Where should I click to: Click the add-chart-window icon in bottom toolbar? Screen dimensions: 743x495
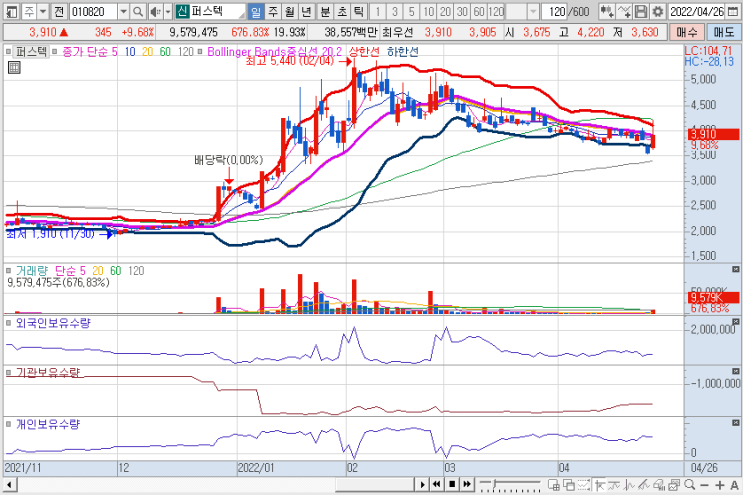pos(553,485)
